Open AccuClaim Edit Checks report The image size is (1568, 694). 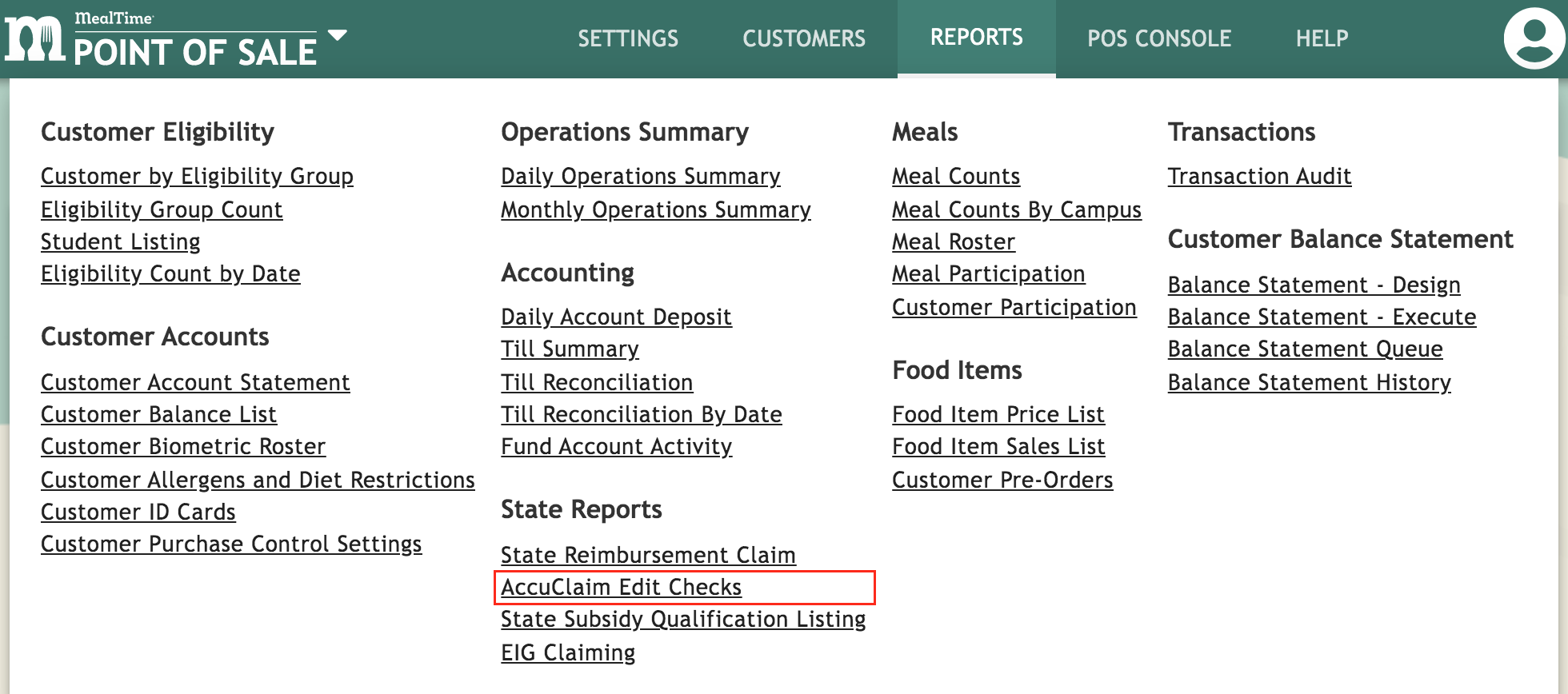coord(622,587)
